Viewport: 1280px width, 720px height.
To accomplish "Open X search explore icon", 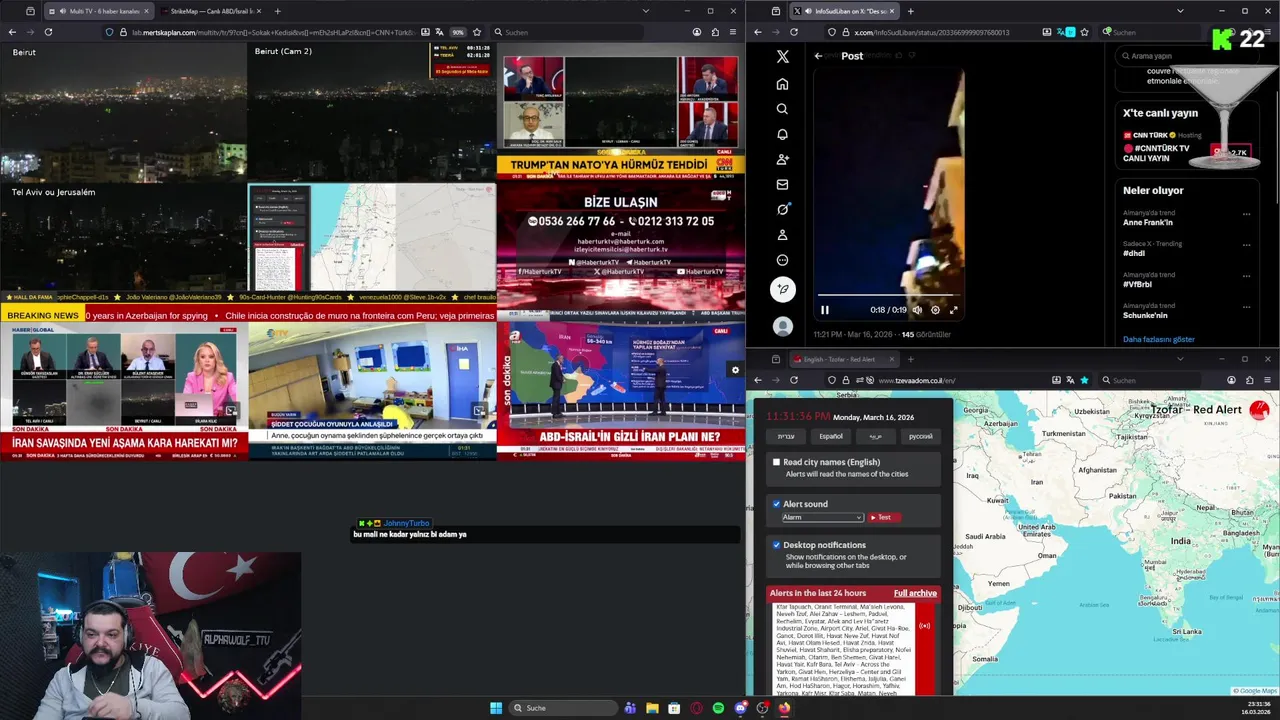I will [x=782, y=109].
